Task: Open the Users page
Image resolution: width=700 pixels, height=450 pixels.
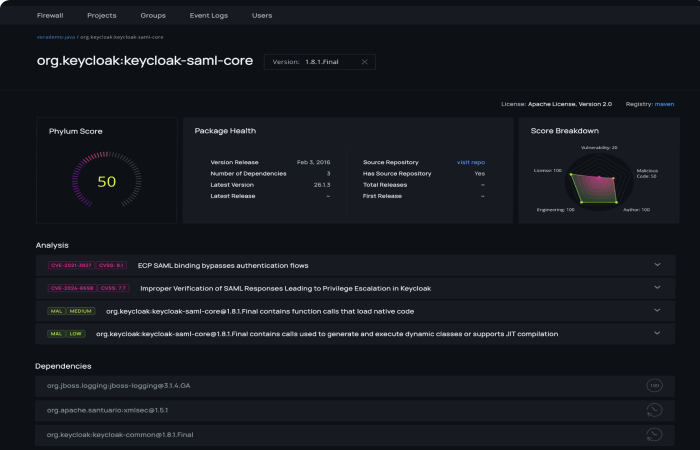Action: (x=262, y=15)
